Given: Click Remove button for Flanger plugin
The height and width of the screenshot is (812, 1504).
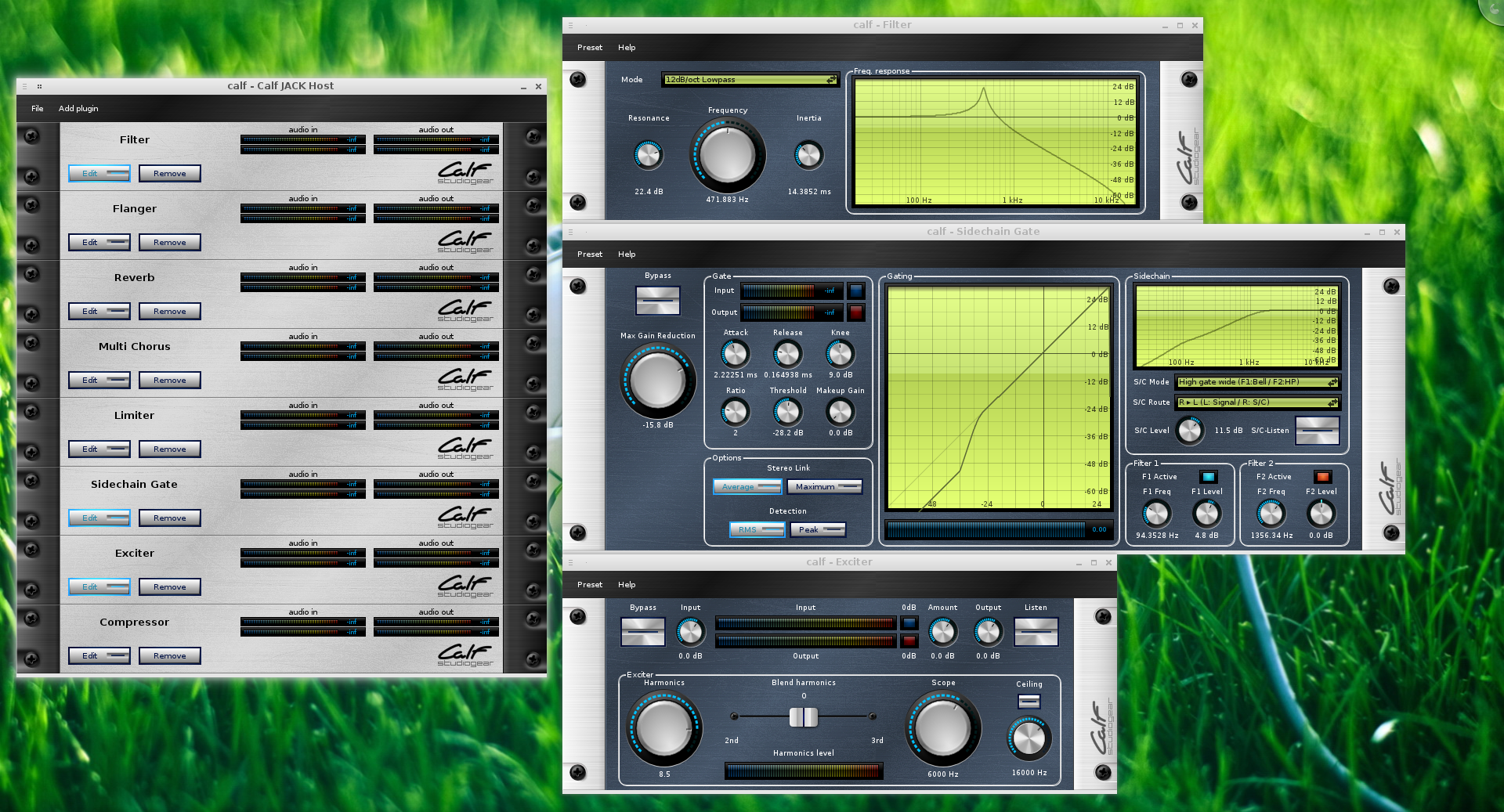Looking at the screenshot, I should click(170, 243).
